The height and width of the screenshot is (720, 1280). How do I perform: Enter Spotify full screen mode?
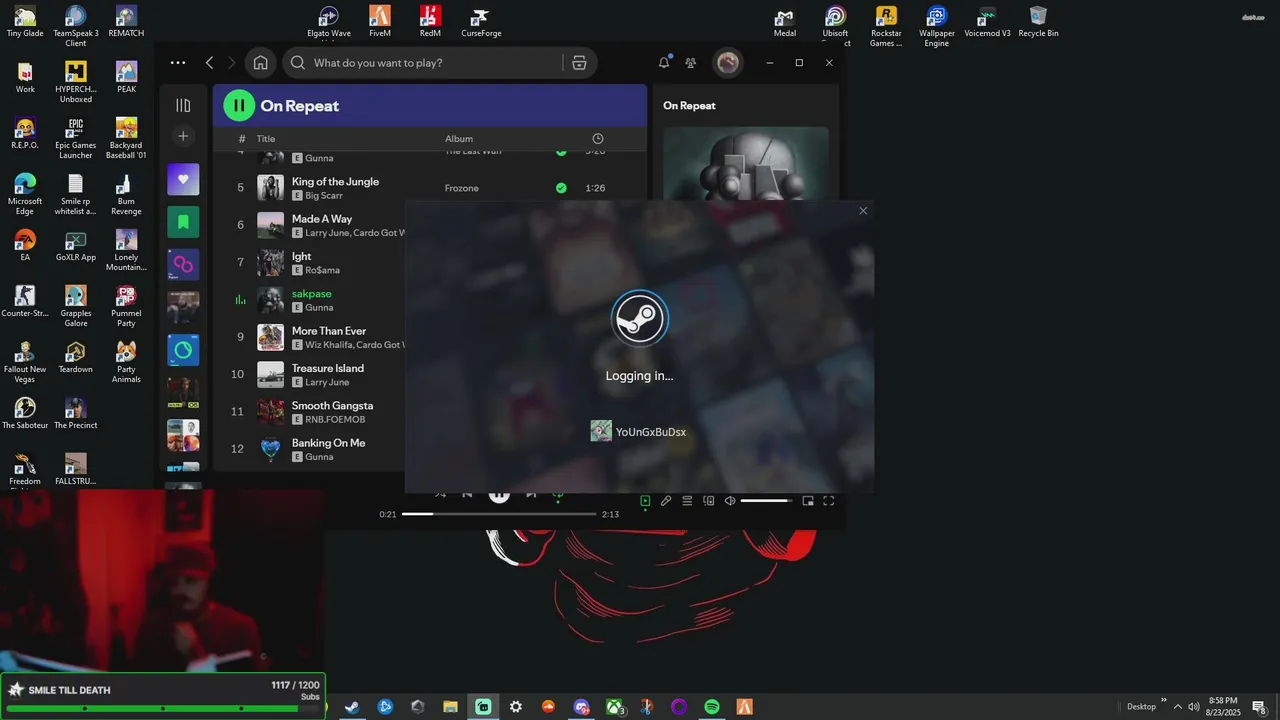pos(828,501)
